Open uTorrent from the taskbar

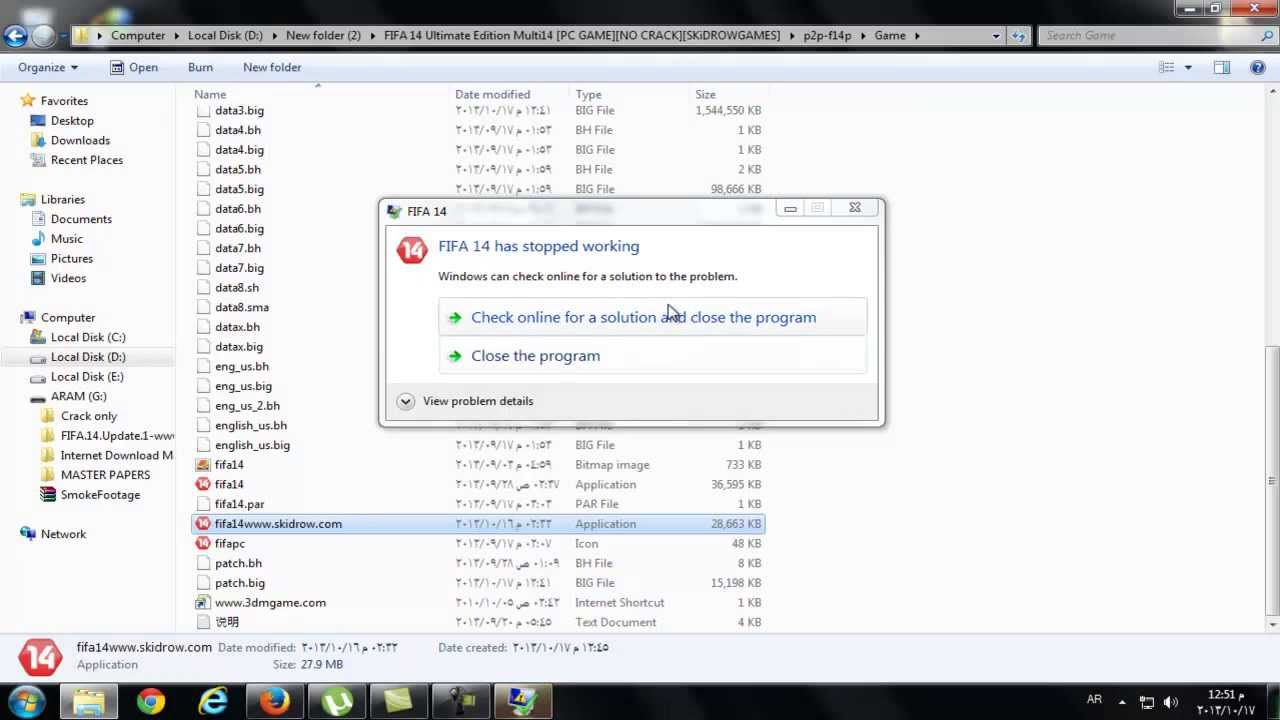point(337,701)
